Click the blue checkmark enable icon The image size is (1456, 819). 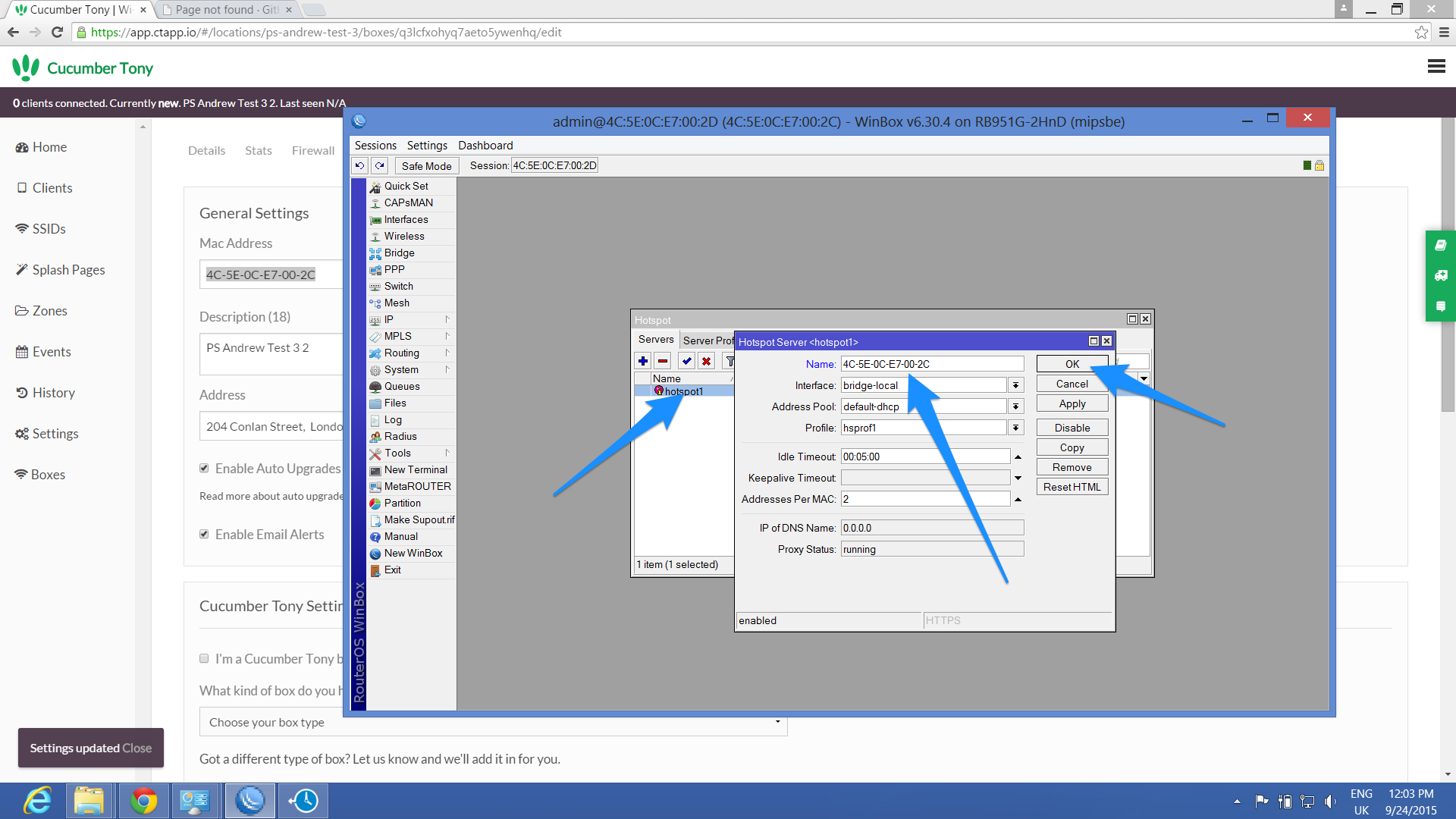pyautogui.click(x=687, y=361)
